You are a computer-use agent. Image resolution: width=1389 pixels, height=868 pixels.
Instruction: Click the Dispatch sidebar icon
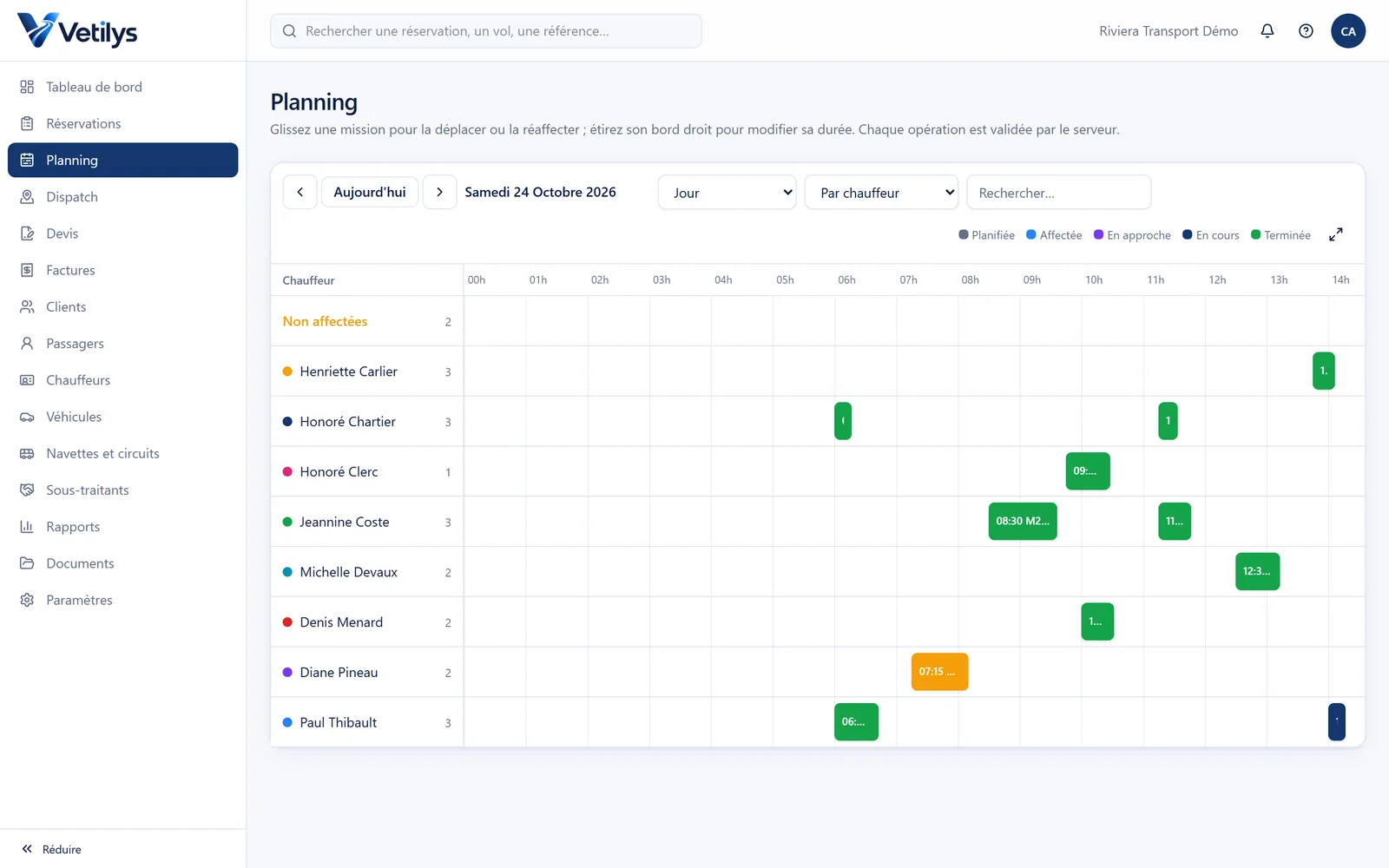click(27, 197)
